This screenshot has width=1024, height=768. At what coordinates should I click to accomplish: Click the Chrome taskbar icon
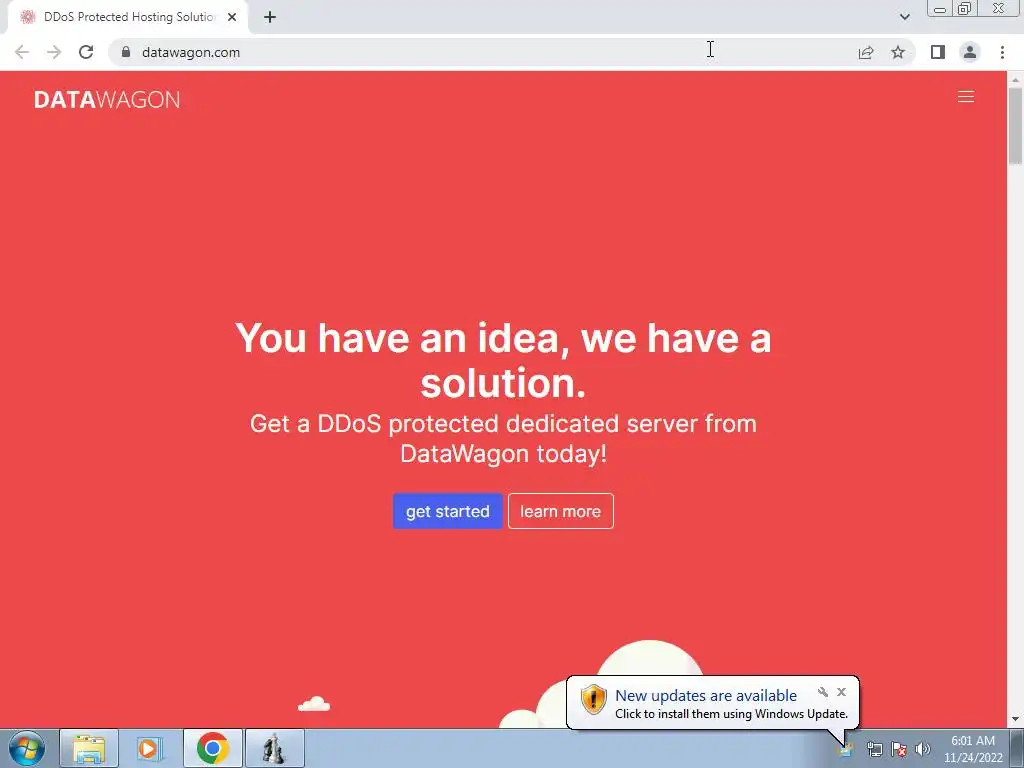point(212,748)
